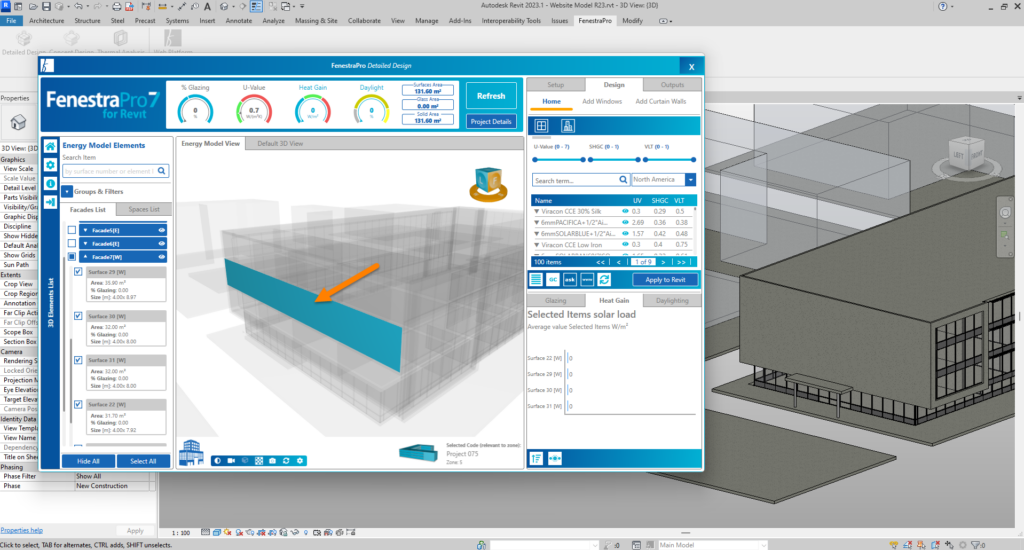The width and height of the screenshot is (1024, 550).
Task: Expand 6mmSOLARBLUE+1/2"Ai... row
Action: coord(537,234)
